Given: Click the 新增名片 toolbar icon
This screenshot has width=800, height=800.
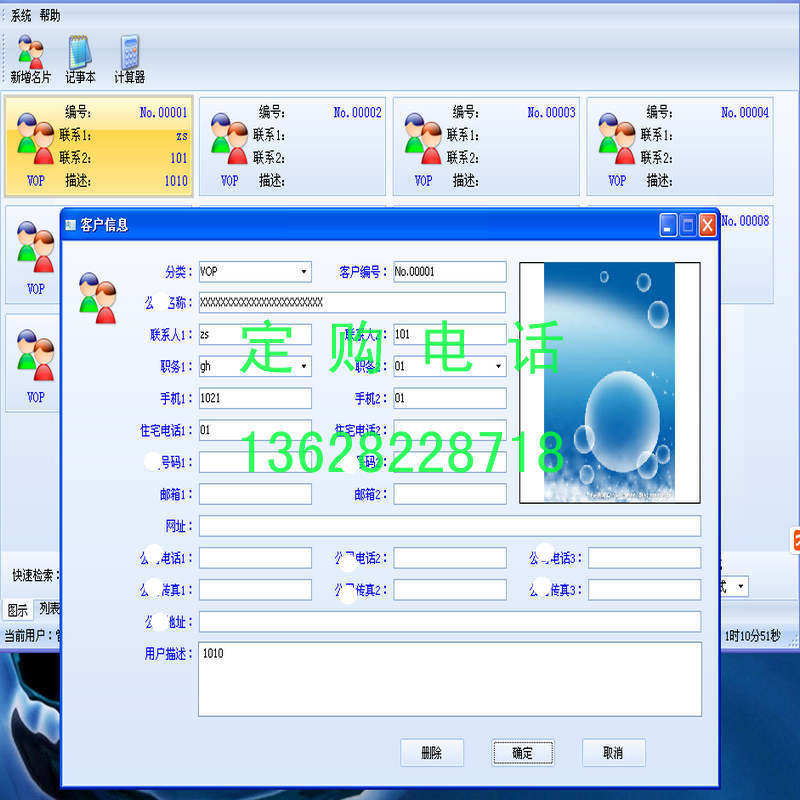Looking at the screenshot, I should click(x=31, y=59).
